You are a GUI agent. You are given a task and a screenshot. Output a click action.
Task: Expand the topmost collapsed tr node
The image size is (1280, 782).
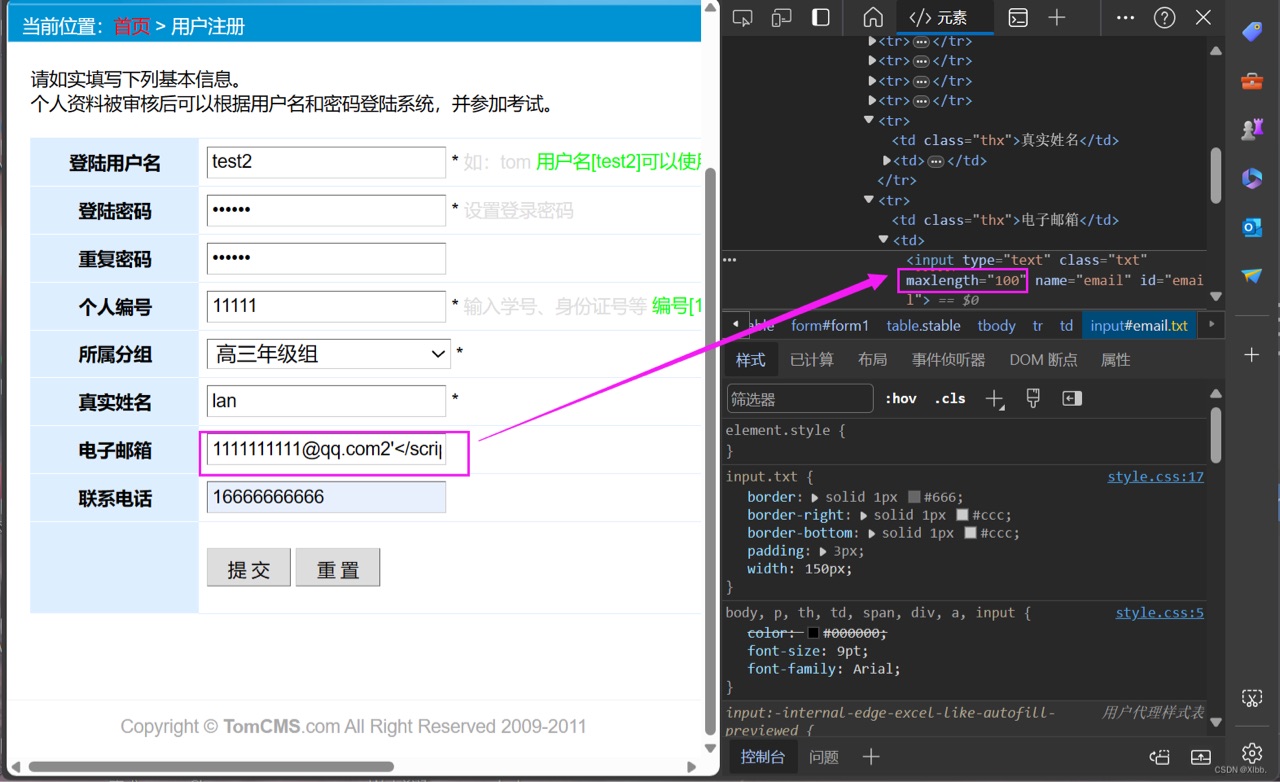(872, 41)
